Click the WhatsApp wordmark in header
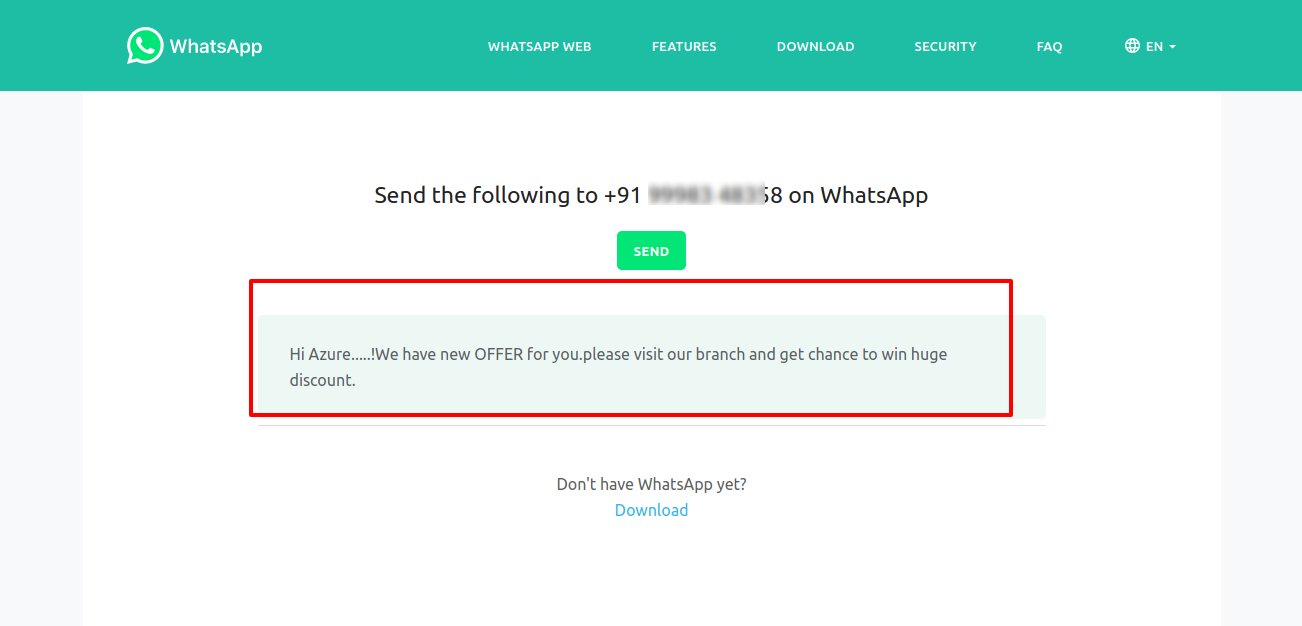The width and height of the screenshot is (1302, 626). click(x=216, y=46)
